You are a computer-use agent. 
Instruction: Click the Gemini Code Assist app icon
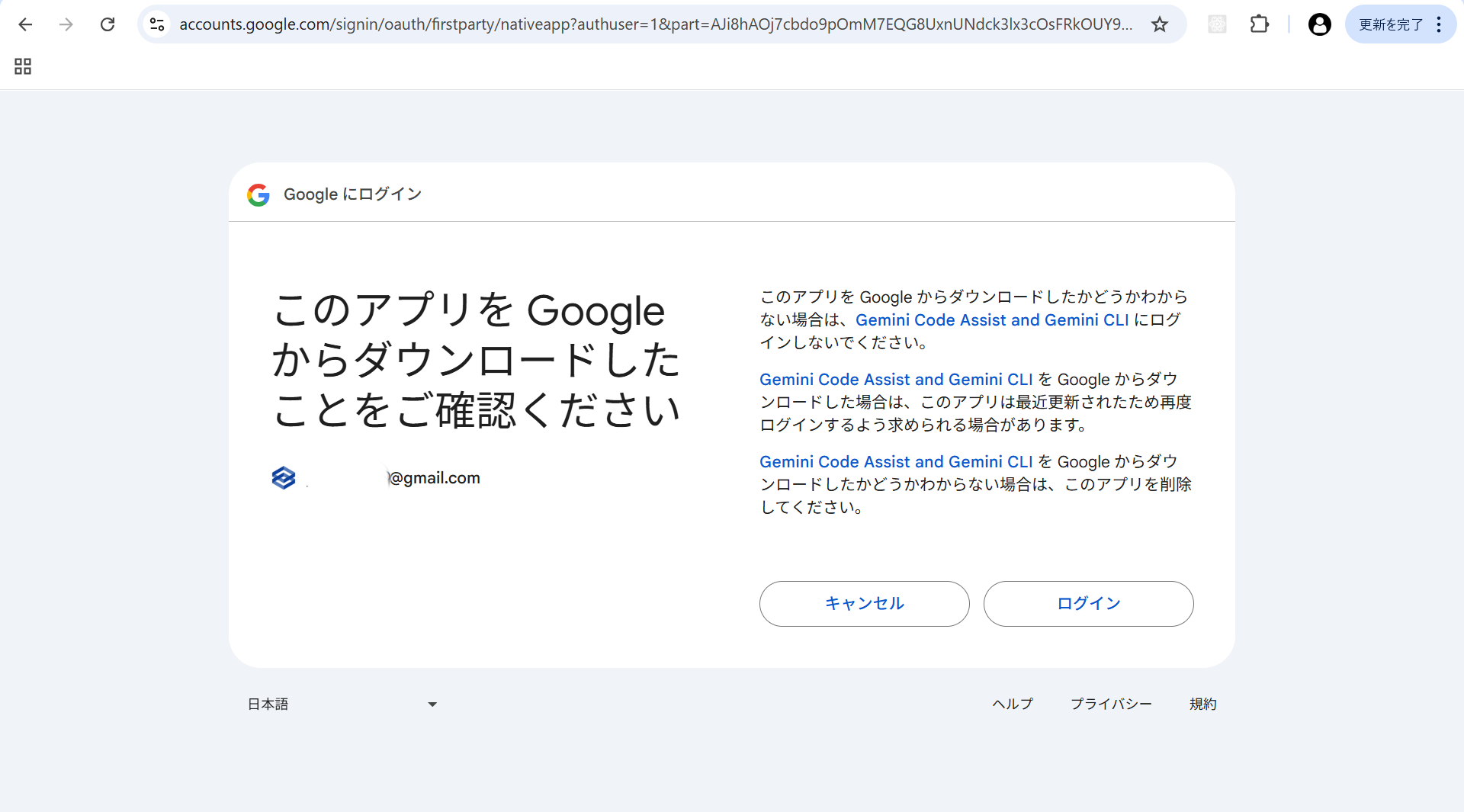coord(284,478)
